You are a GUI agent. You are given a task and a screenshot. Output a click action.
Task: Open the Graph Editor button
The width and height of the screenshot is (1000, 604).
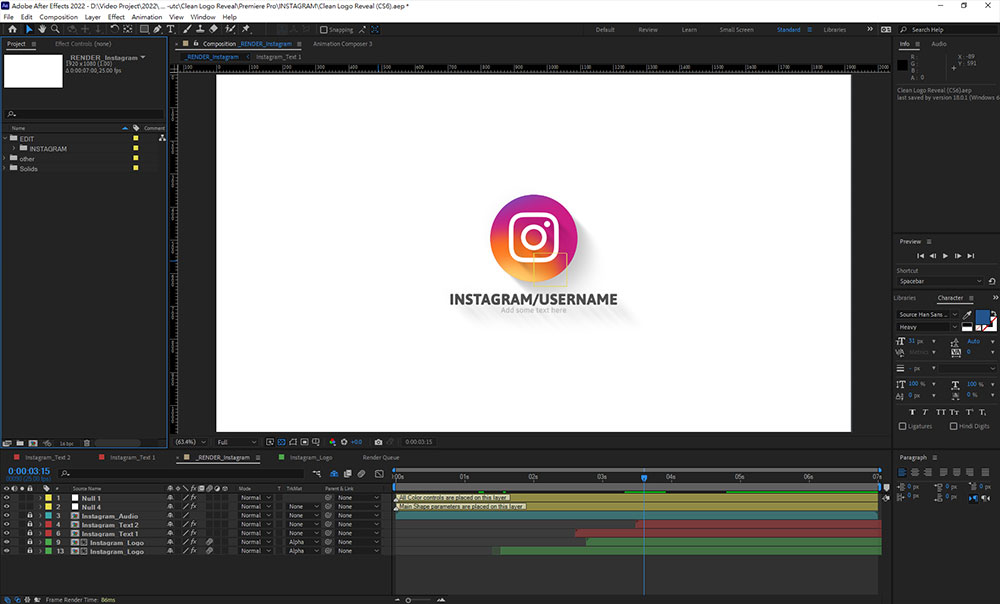point(379,474)
